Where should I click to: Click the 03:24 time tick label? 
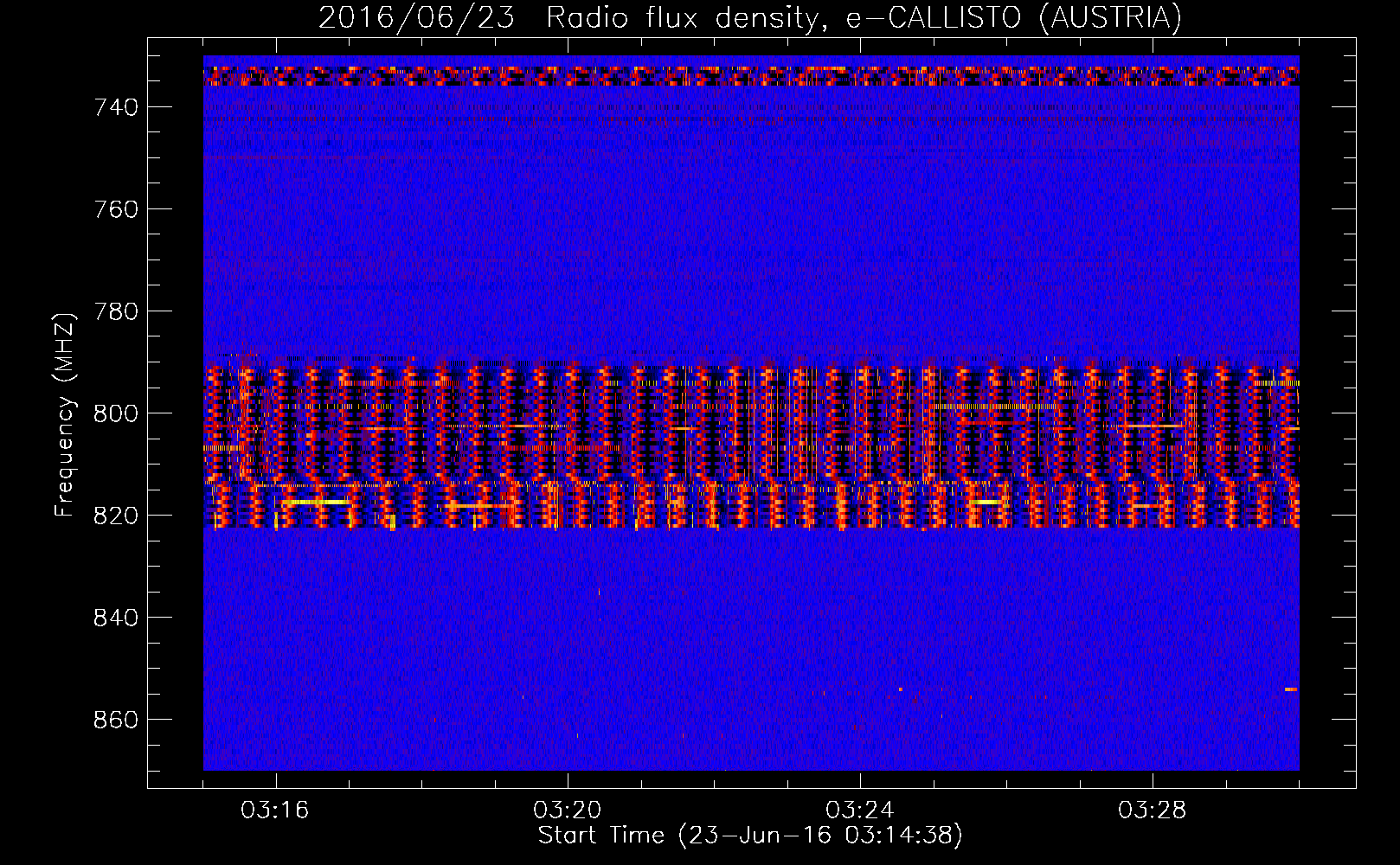point(860,811)
